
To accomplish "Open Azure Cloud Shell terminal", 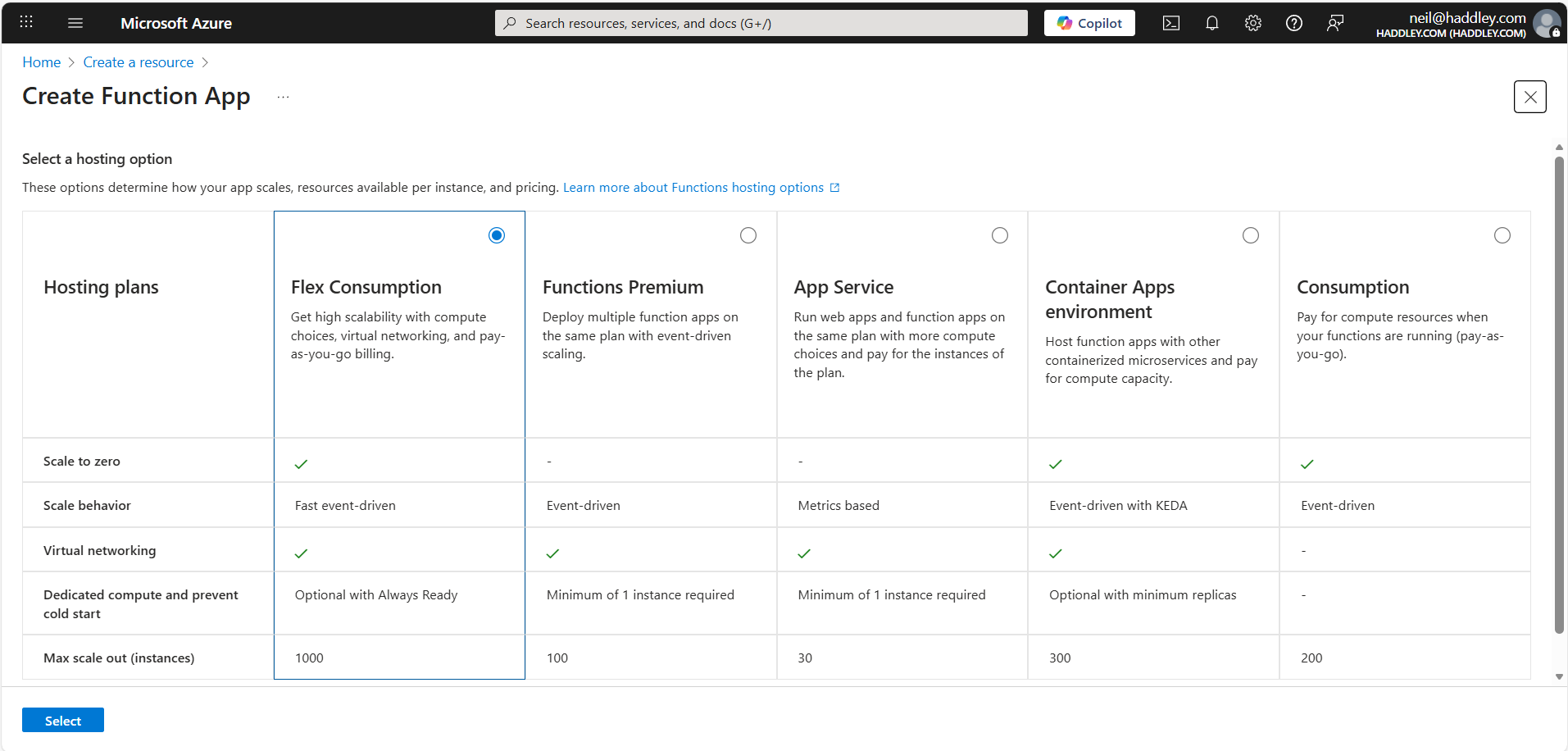I will (1170, 23).
